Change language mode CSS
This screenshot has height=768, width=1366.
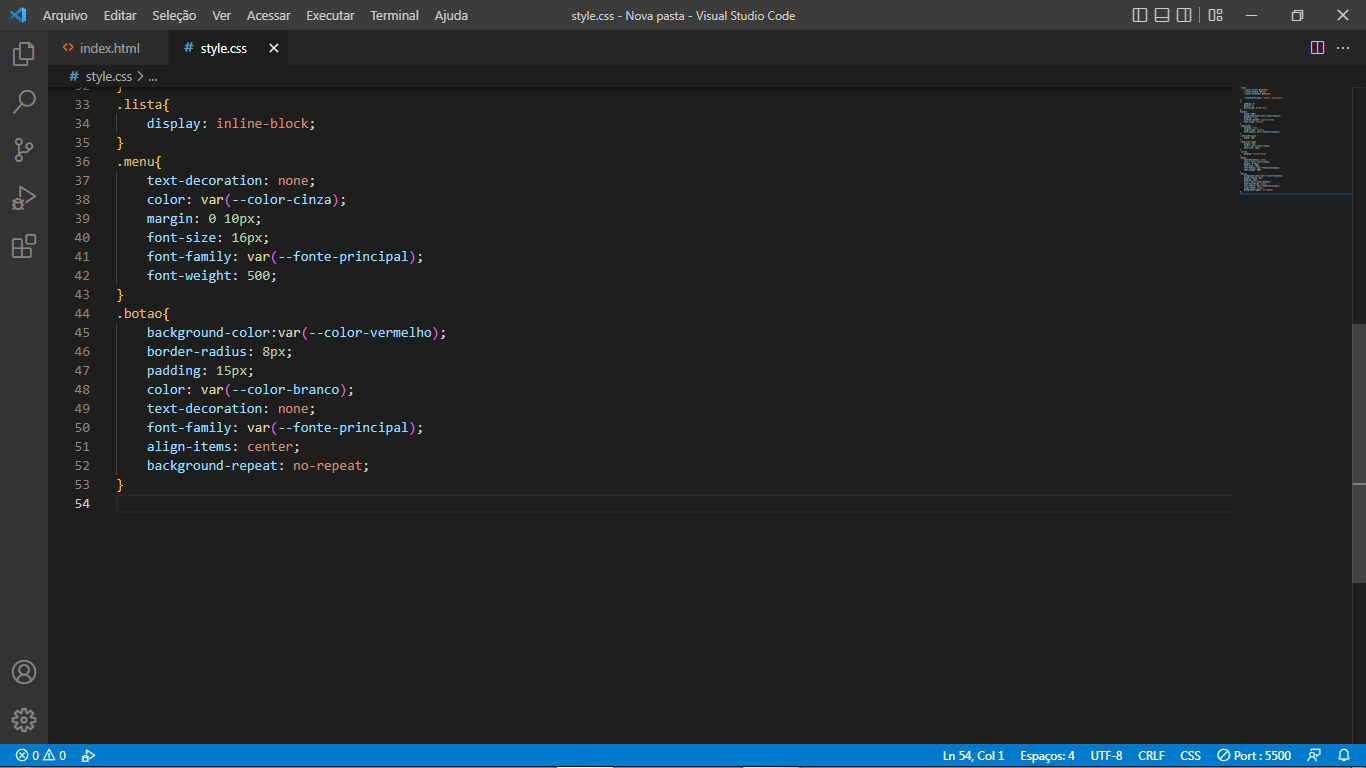point(1190,756)
